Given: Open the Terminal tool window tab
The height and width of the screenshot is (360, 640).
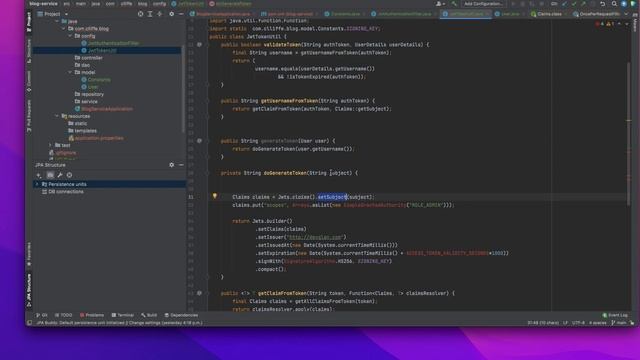Looking at the screenshot, I should point(122,315).
